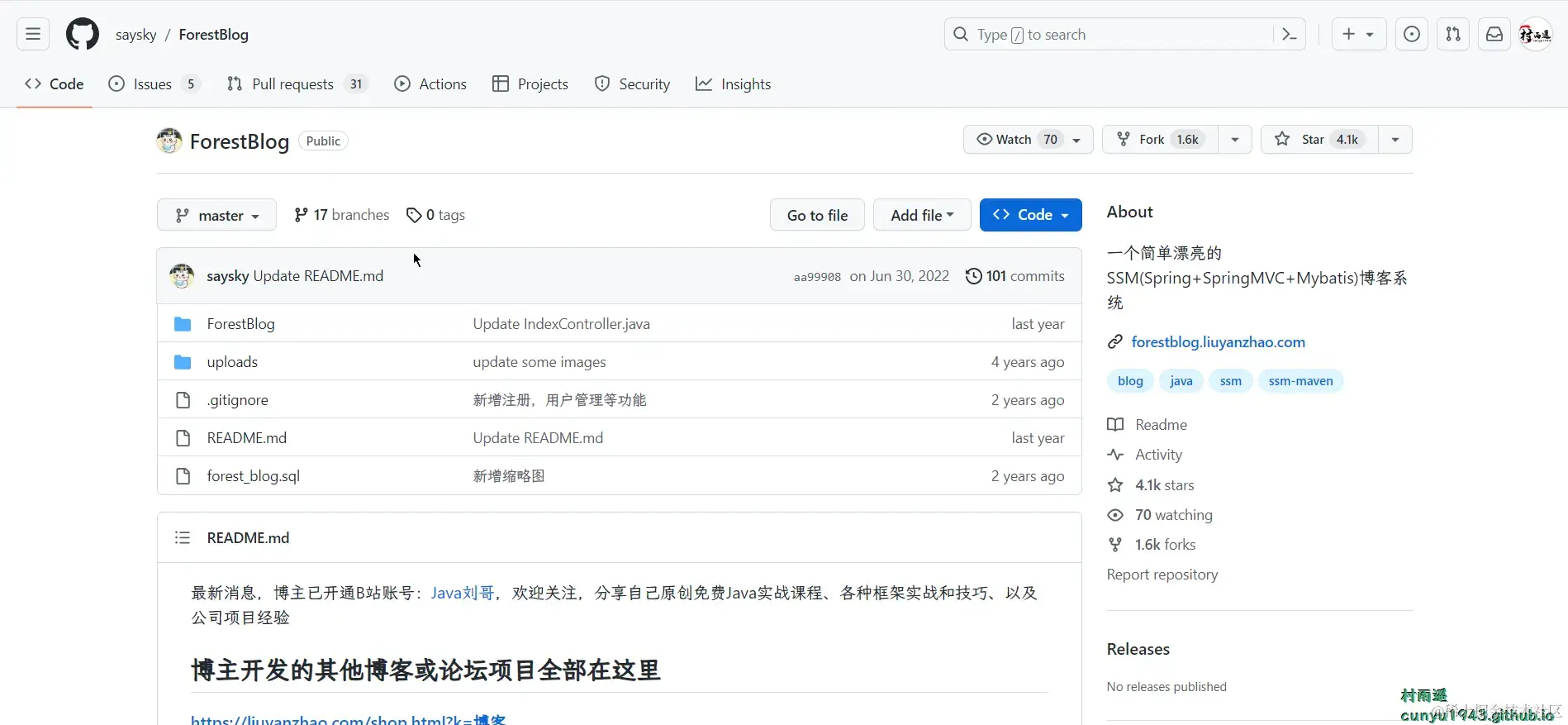Click the README.md file icon

point(183,438)
